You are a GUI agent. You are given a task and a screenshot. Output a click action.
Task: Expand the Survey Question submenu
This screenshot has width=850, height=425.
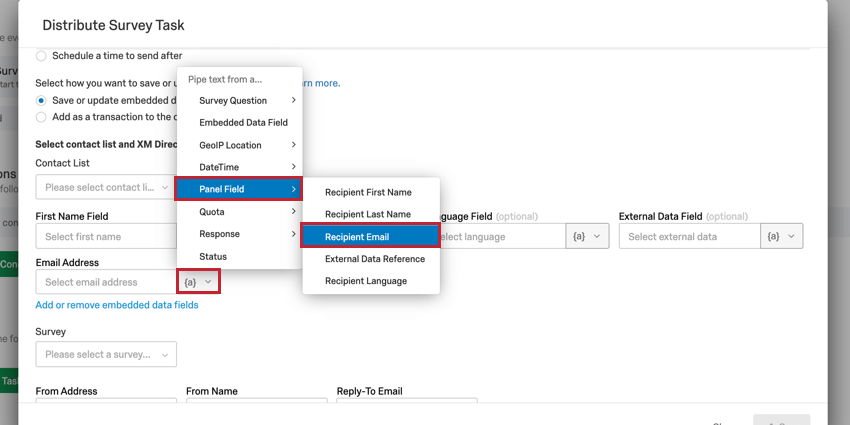pos(240,100)
